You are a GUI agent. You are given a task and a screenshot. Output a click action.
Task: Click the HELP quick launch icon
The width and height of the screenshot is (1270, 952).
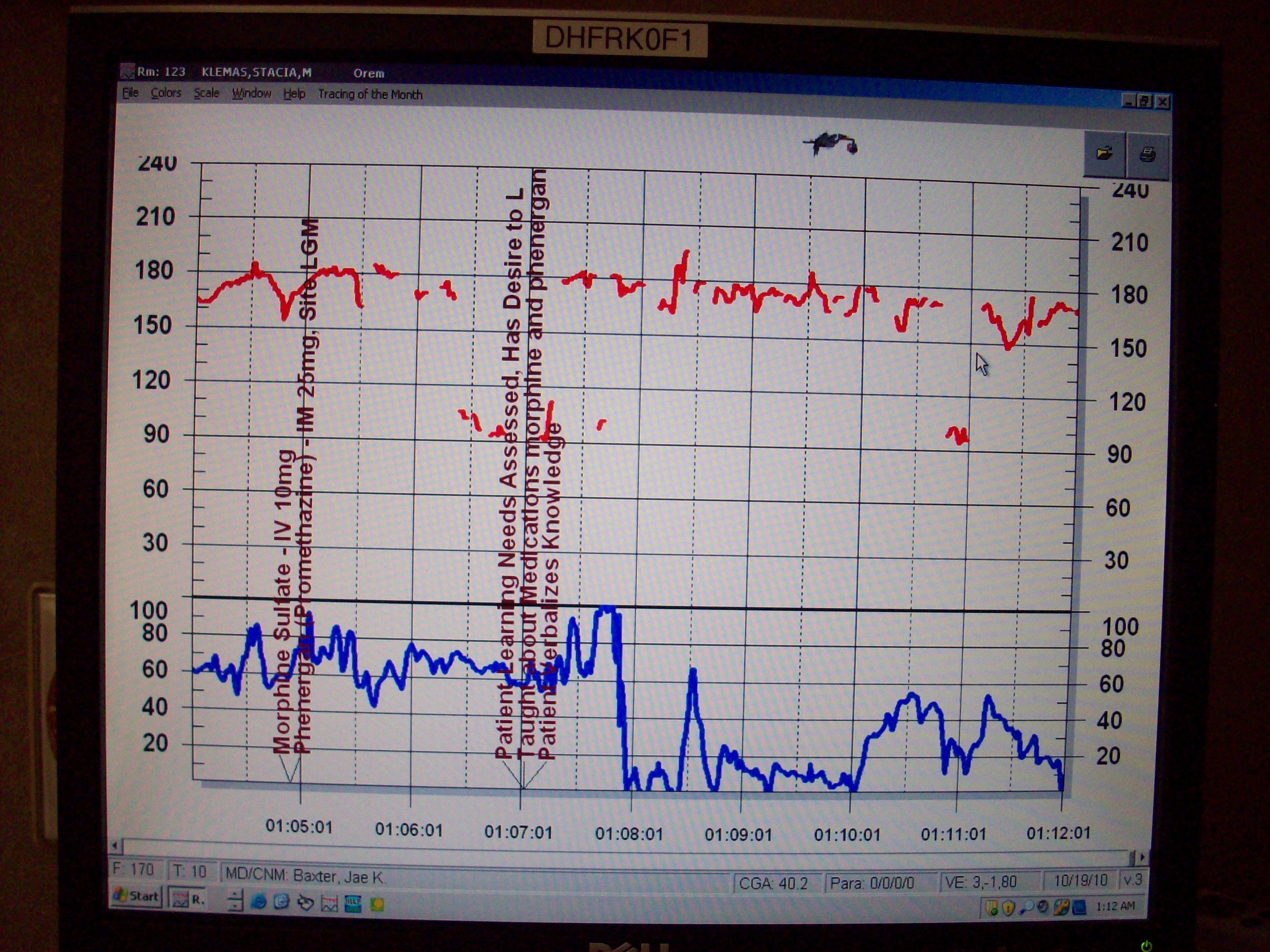[x=353, y=904]
